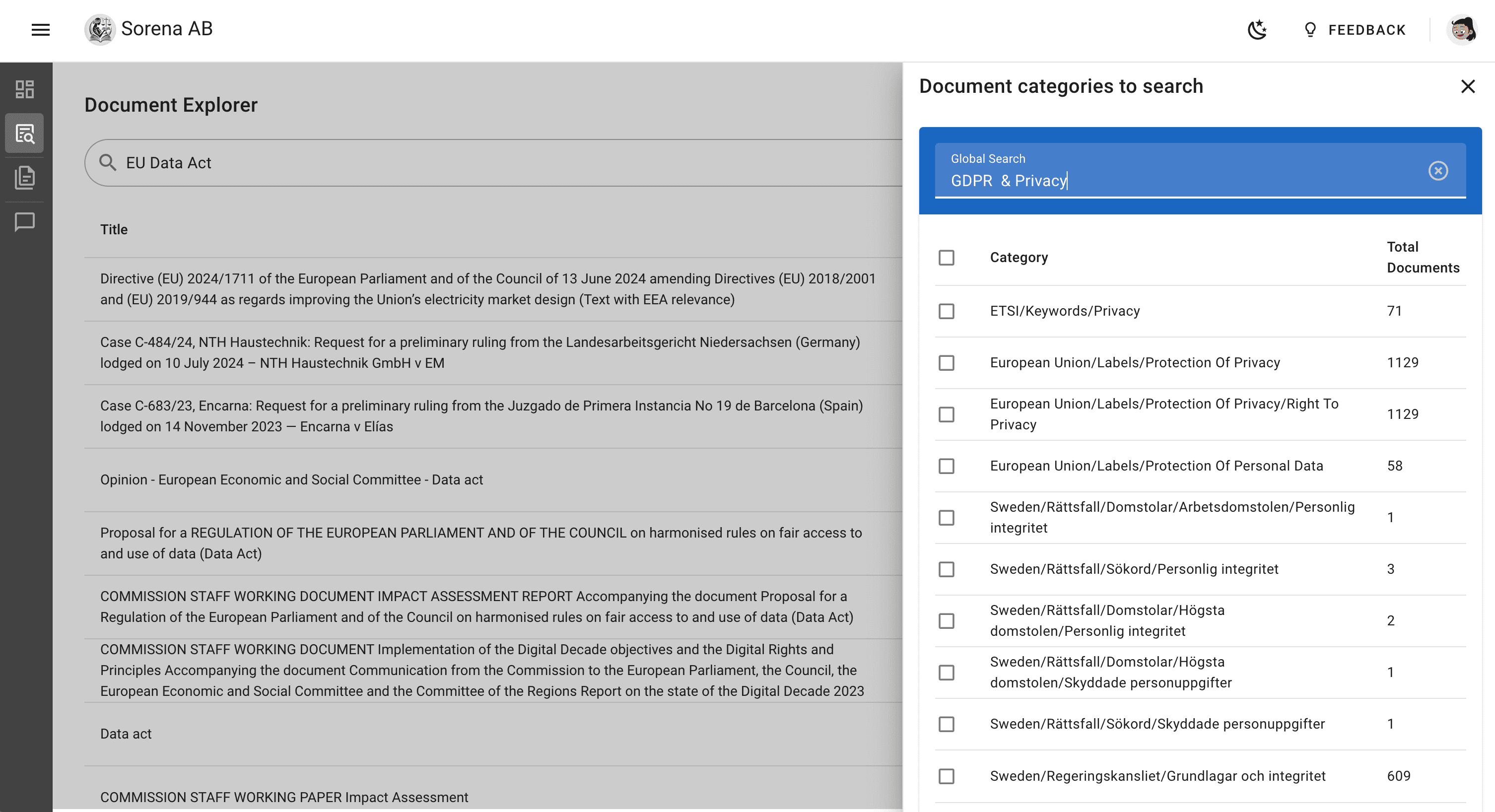
Task: Click the search magnifier in EU Data Act field
Action: click(107, 162)
